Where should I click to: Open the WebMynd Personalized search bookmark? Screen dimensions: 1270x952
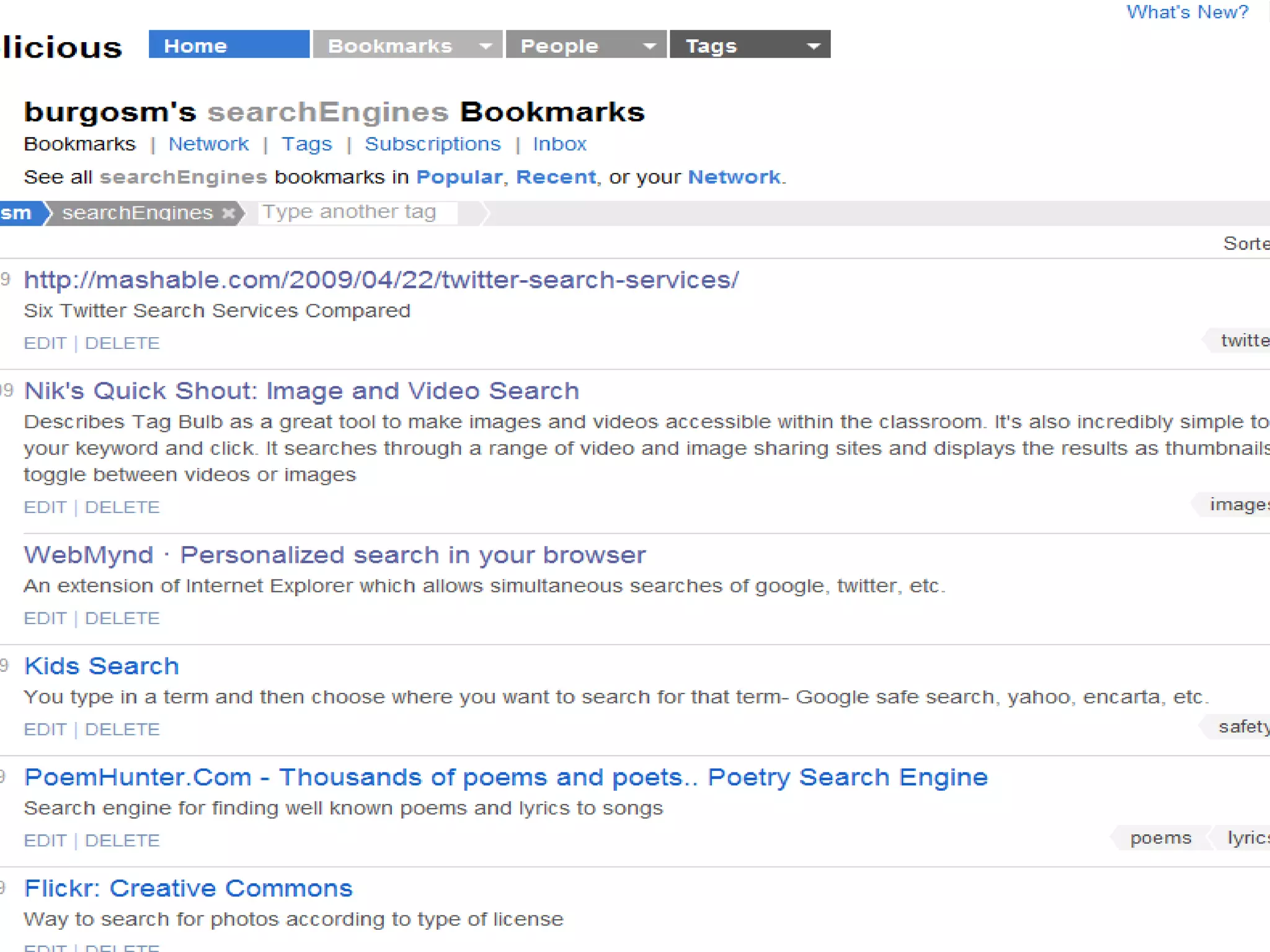point(335,555)
